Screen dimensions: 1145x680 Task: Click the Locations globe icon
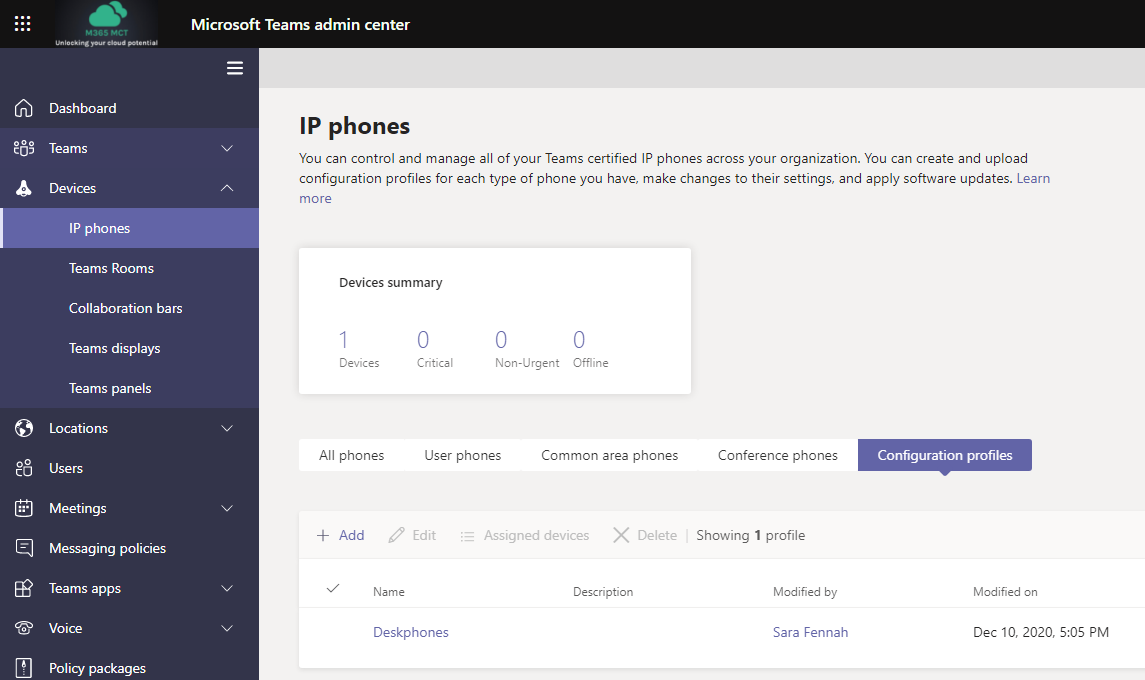23,427
